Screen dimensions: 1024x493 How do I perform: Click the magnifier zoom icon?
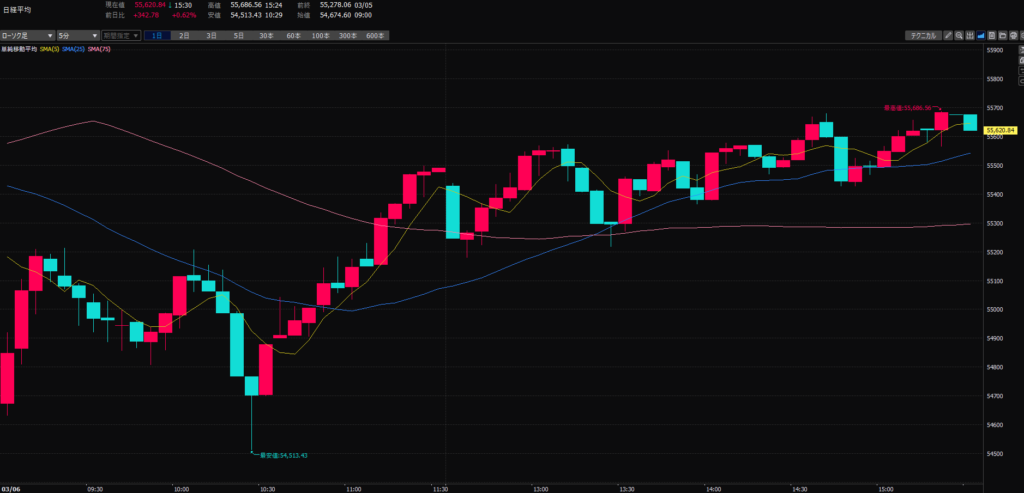click(958, 35)
